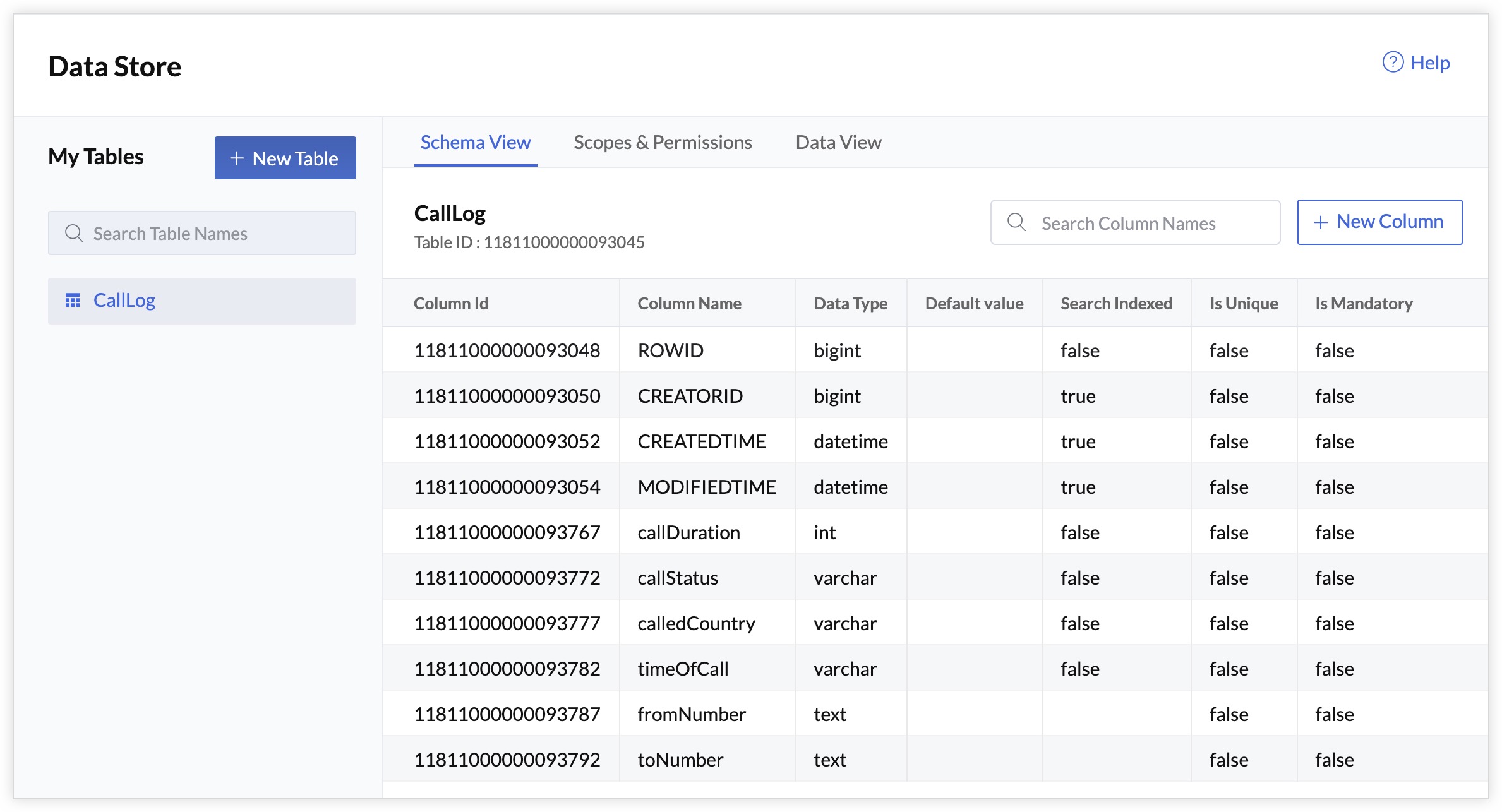1502x812 pixels.
Task: Click the datetime type of CREATEDTIME row
Action: [851, 441]
